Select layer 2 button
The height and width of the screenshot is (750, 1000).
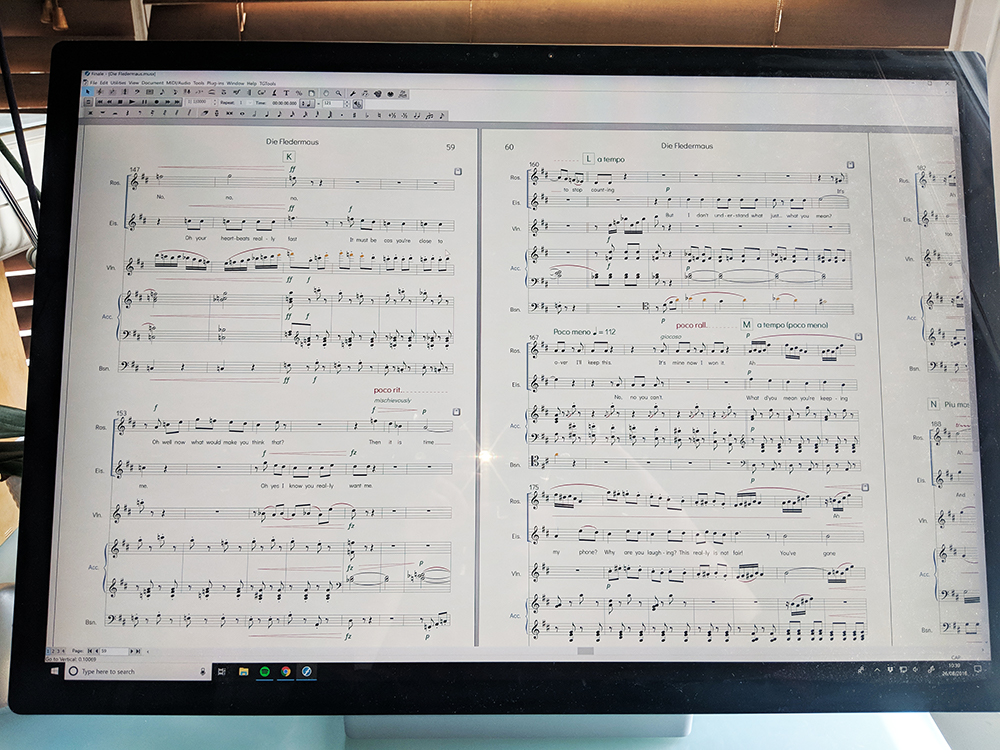[53, 651]
